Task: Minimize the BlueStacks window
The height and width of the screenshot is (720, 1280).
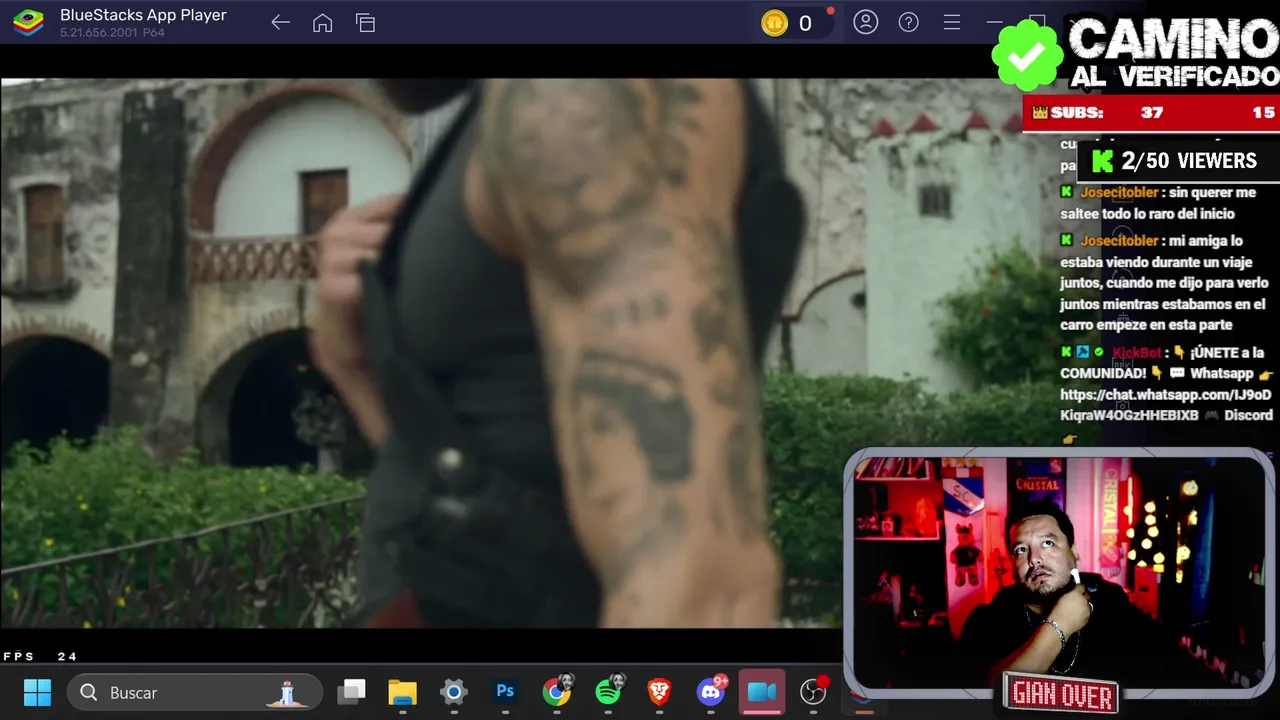Action: pos(994,22)
